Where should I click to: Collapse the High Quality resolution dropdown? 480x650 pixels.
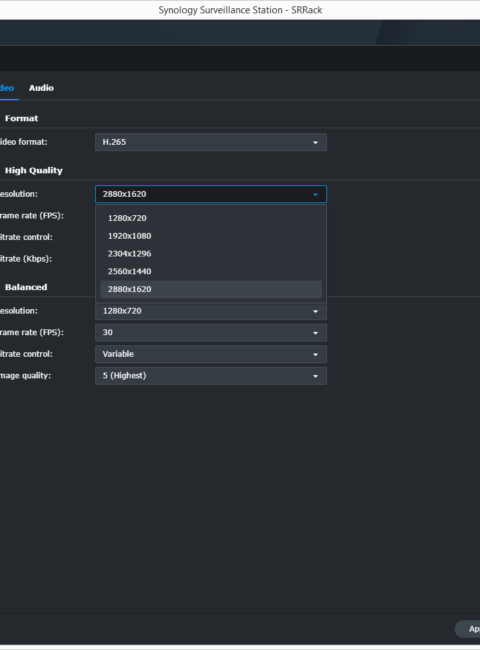[x=211, y=194]
